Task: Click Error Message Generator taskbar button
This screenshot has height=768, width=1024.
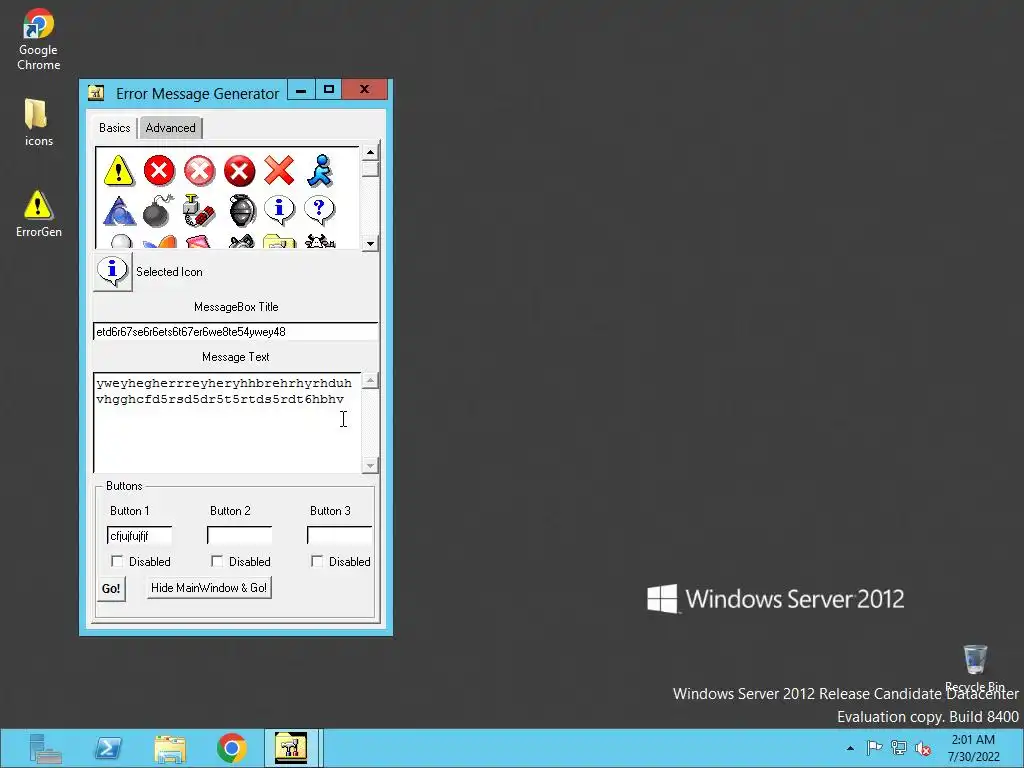Action: 291,748
